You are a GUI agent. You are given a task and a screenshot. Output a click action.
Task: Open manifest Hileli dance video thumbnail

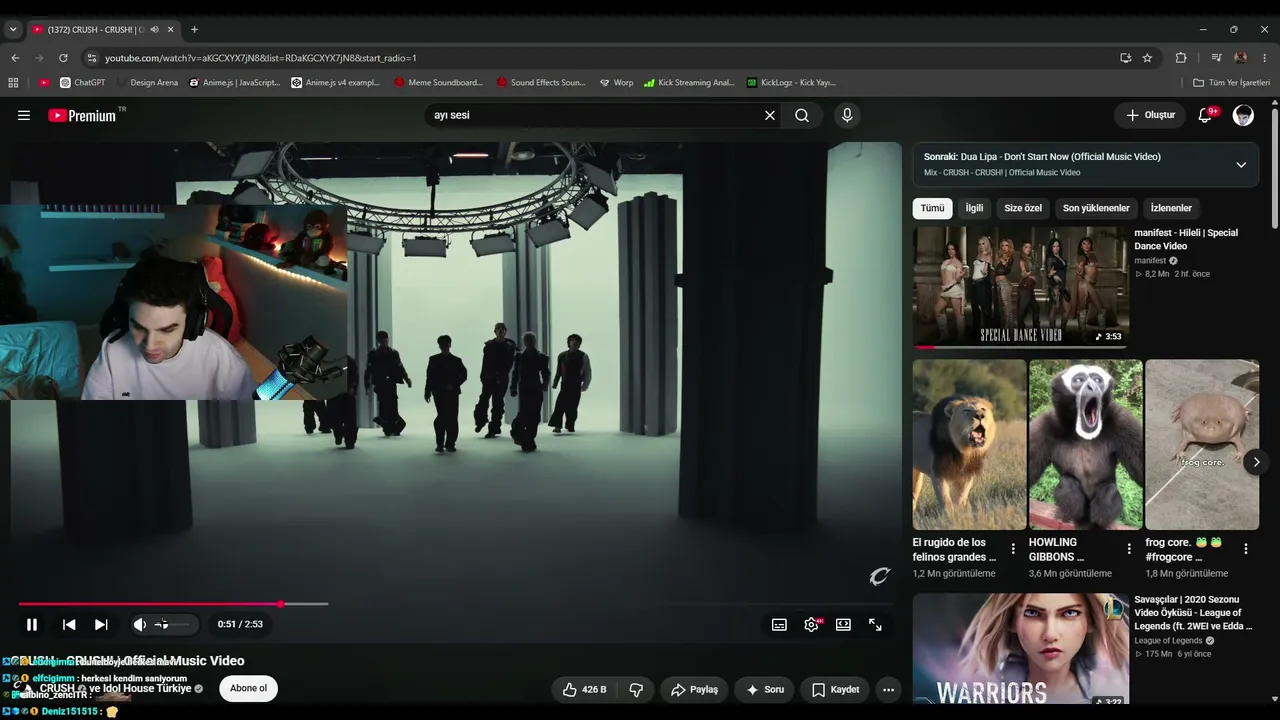pyautogui.click(x=1020, y=286)
